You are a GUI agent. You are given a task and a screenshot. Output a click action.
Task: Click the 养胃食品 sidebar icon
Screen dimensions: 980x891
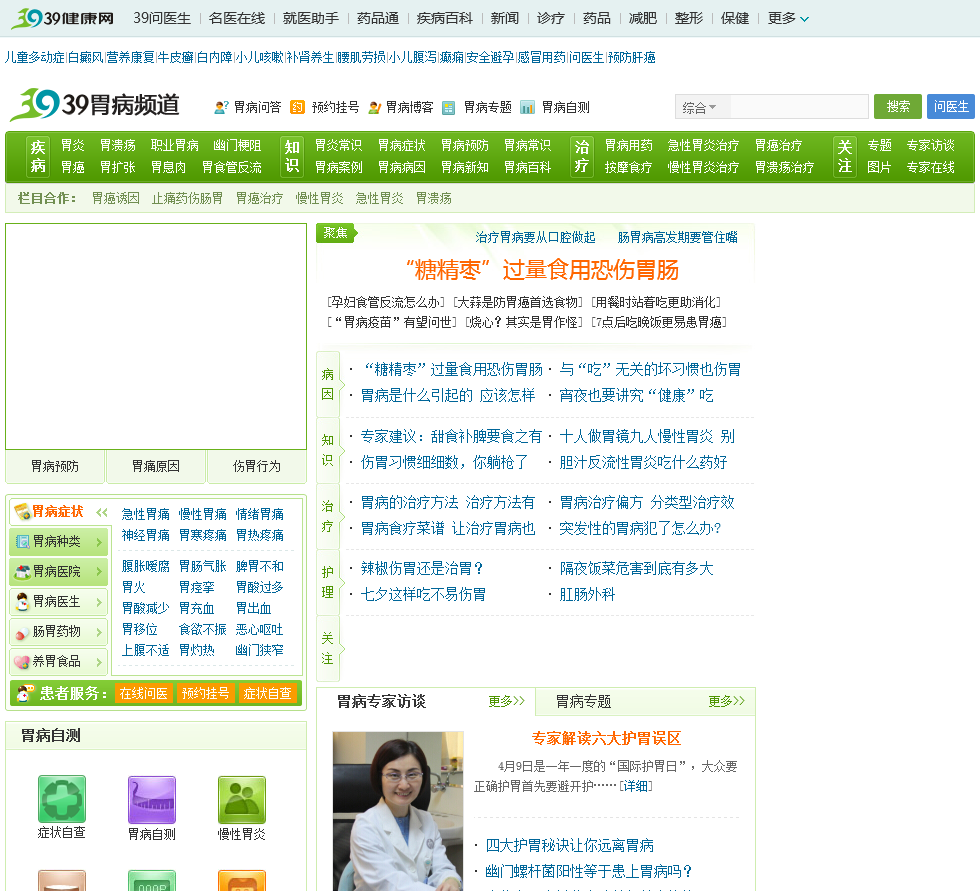point(22,662)
